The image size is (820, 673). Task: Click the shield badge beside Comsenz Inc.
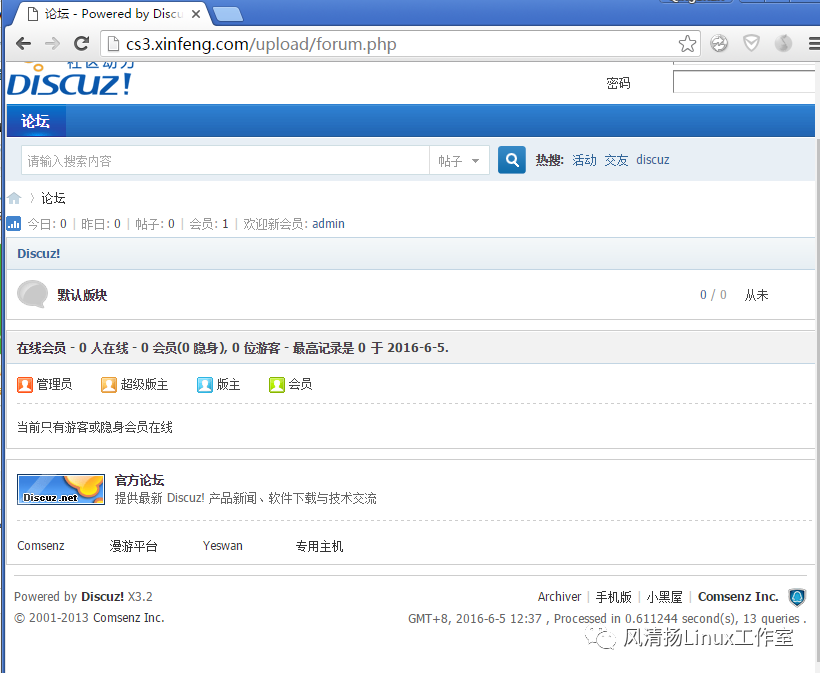(x=797, y=597)
